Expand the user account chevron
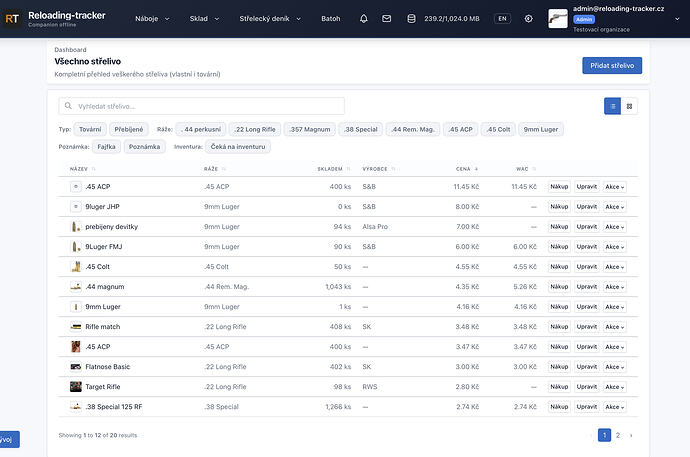Image resolution: width=690 pixels, height=457 pixels. [x=677, y=19]
